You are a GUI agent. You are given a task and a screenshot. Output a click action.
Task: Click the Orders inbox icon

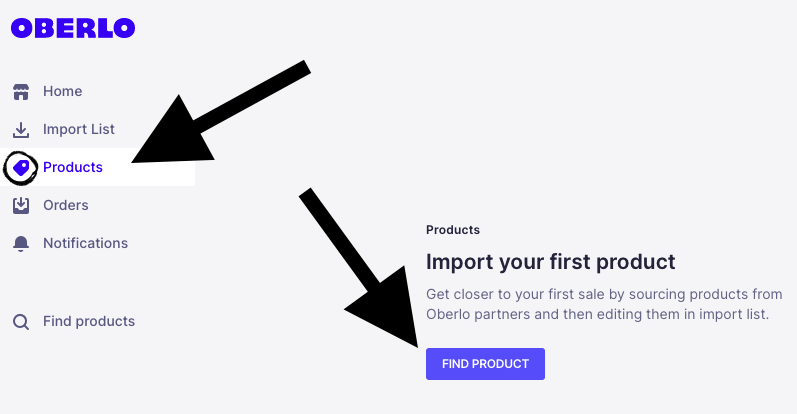tap(21, 205)
